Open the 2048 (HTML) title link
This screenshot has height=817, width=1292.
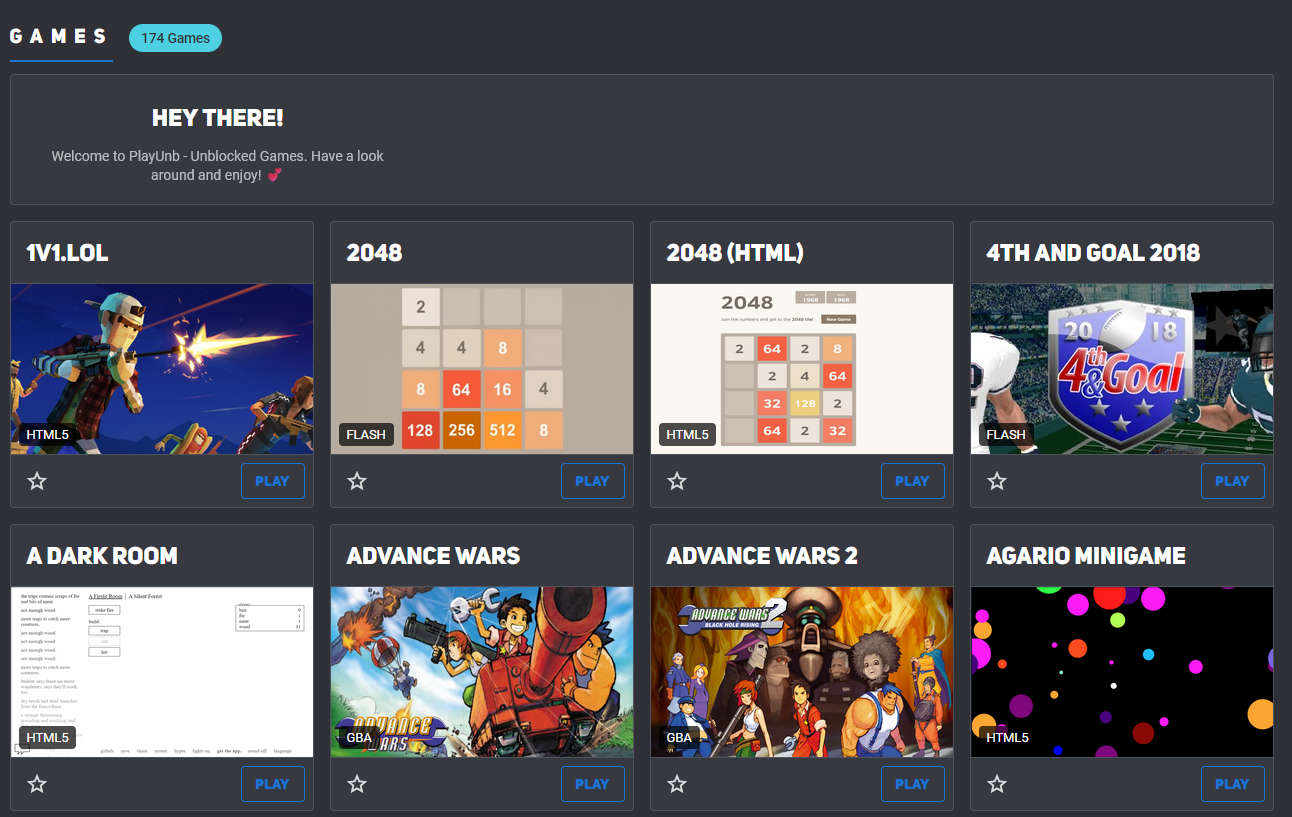click(735, 253)
